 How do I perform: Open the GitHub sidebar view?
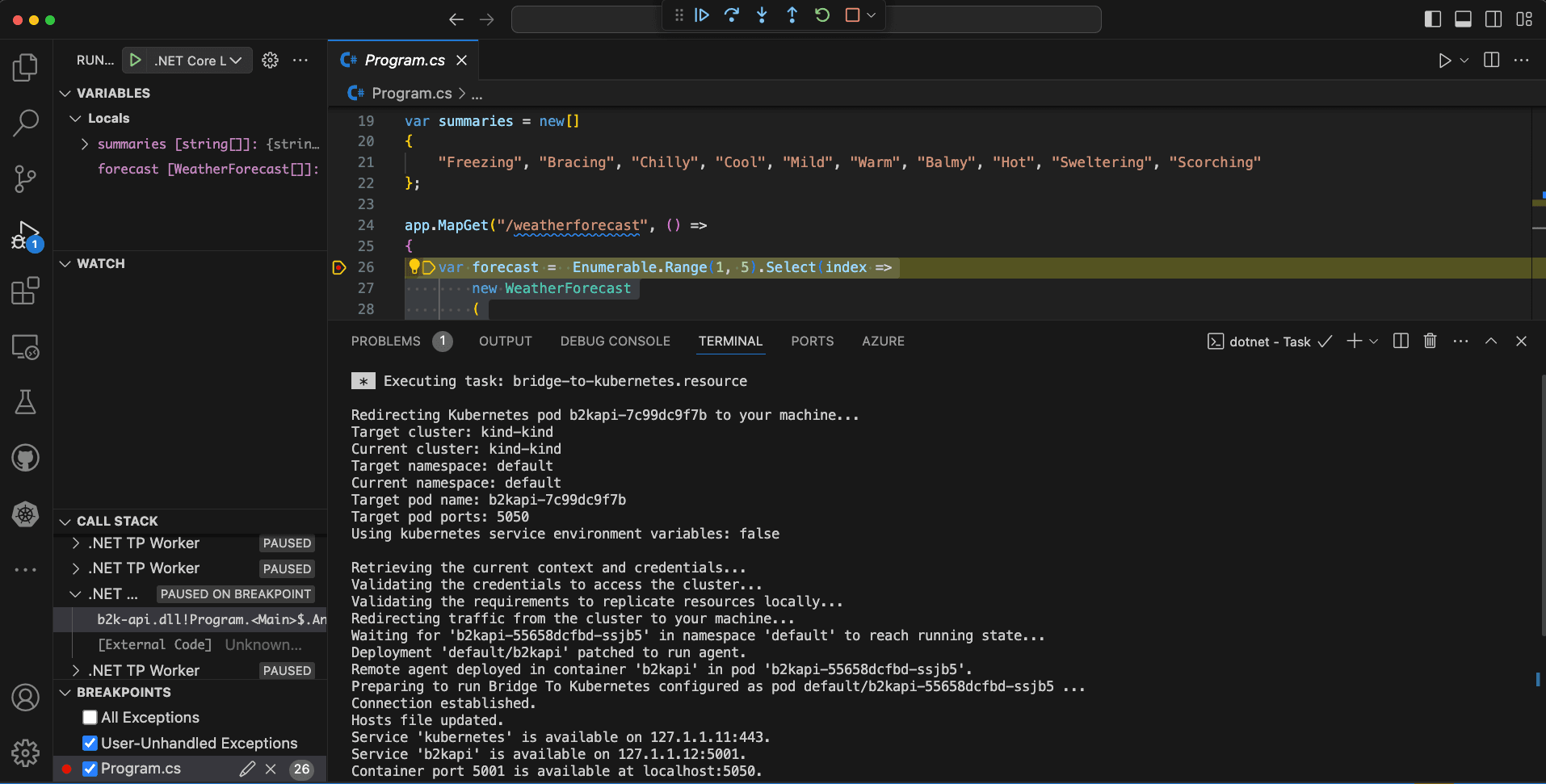coord(25,458)
